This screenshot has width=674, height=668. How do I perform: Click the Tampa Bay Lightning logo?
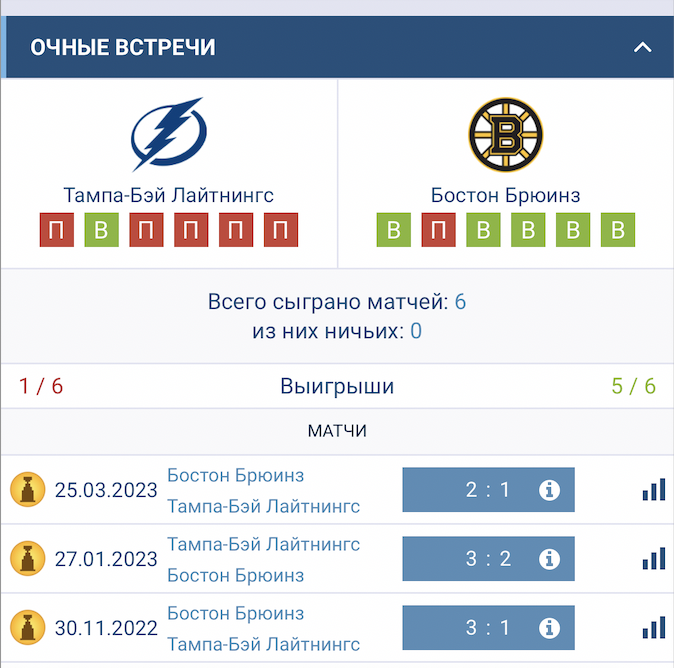(x=168, y=135)
